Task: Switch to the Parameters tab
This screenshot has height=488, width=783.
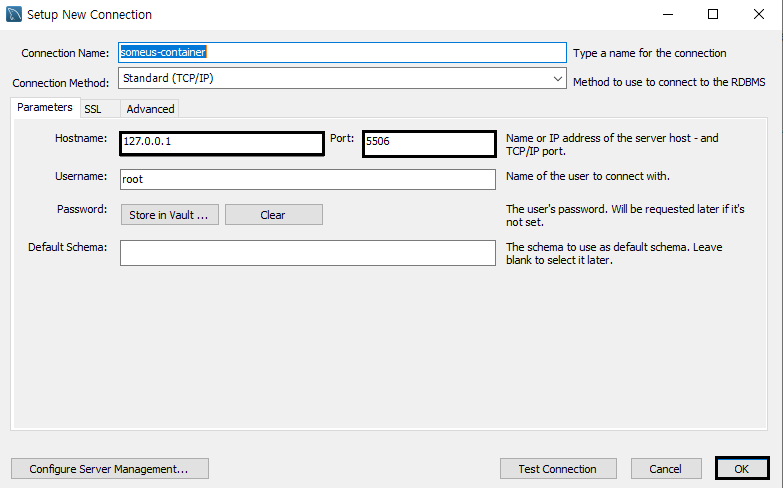Action: (45, 107)
